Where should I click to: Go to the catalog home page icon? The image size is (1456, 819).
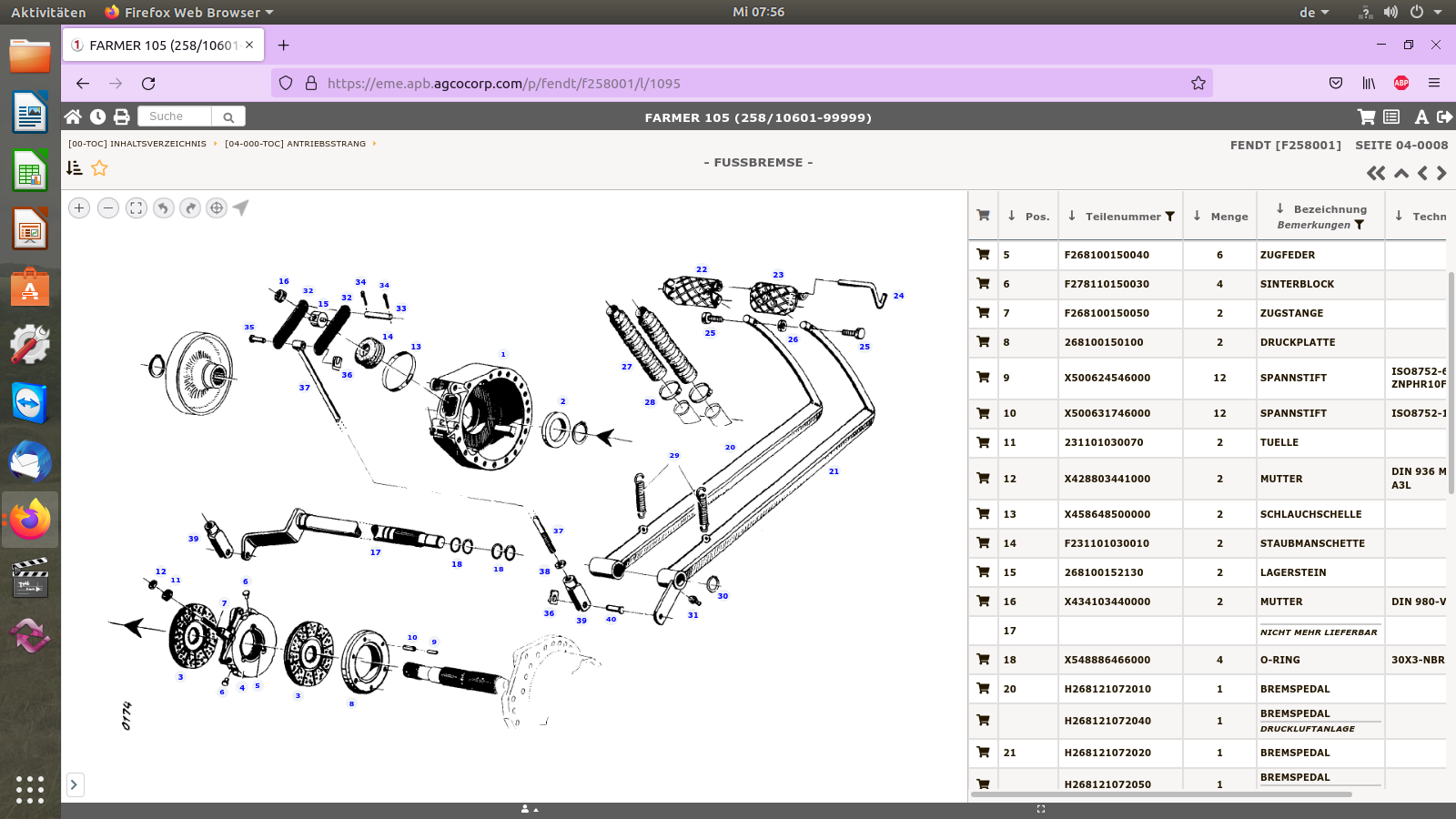point(73,116)
